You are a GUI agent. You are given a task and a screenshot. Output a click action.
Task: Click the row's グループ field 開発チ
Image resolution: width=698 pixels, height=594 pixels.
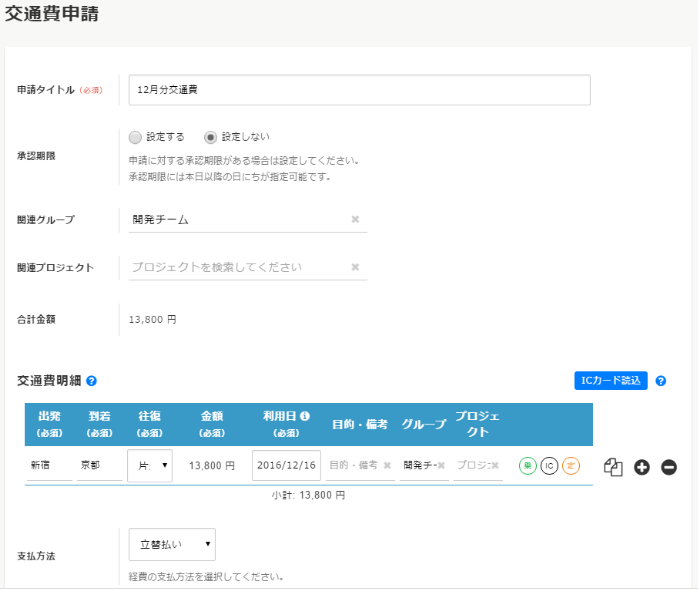coord(424,465)
